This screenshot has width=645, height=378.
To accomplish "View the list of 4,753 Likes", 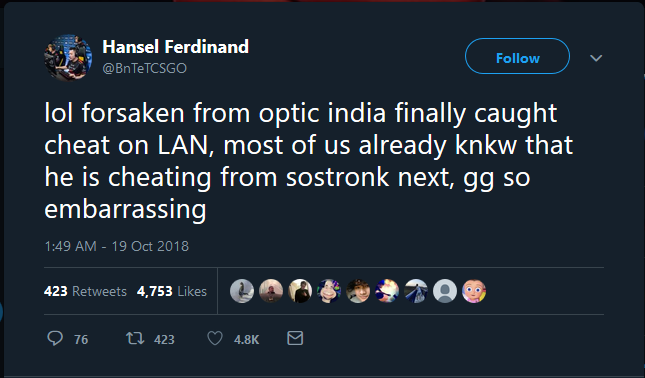I will pos(172,291).
